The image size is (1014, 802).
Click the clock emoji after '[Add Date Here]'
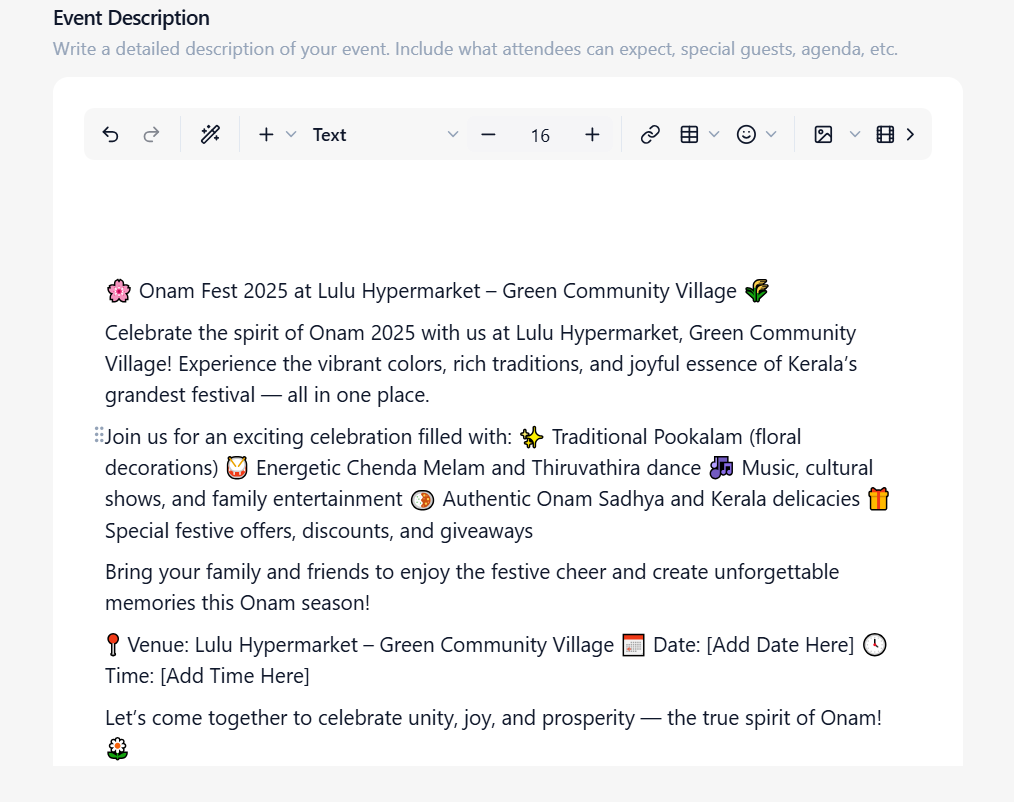coord(874,645)
